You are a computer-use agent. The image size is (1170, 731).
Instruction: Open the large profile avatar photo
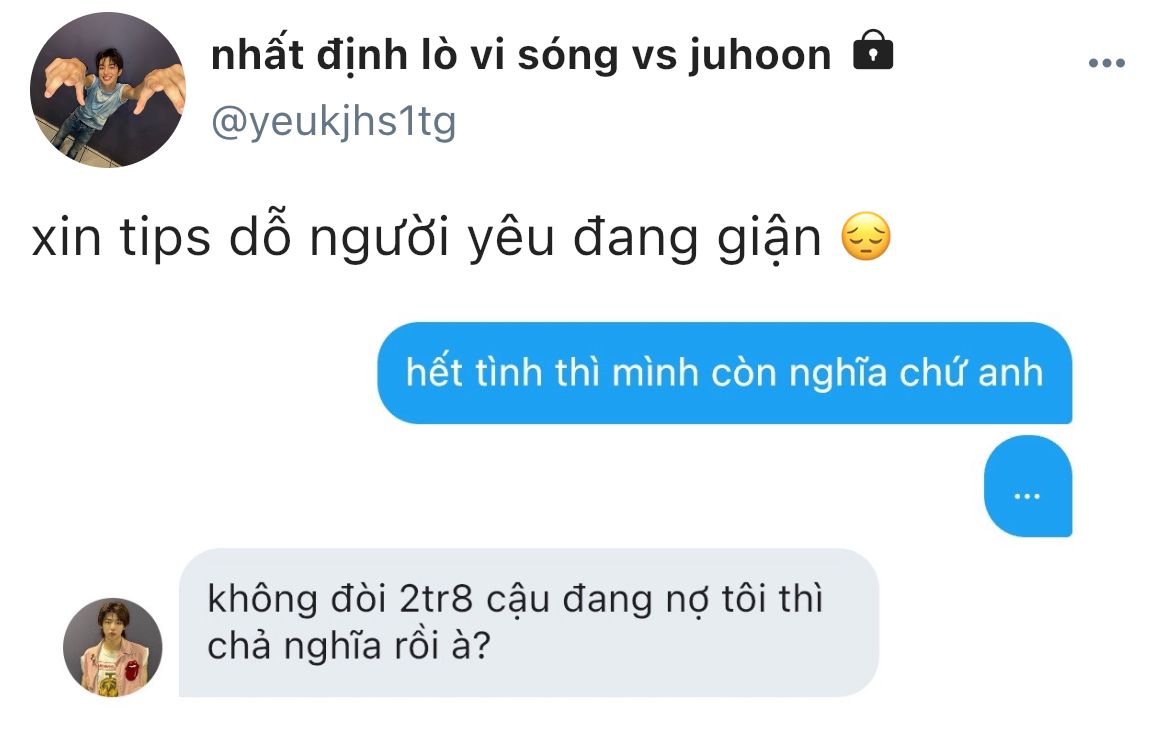[107, 90]
